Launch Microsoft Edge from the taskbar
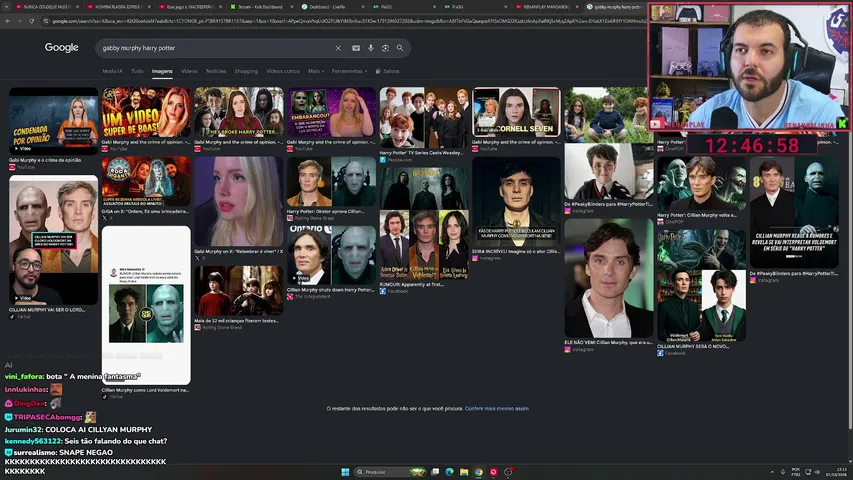 [x=449, y=472]
